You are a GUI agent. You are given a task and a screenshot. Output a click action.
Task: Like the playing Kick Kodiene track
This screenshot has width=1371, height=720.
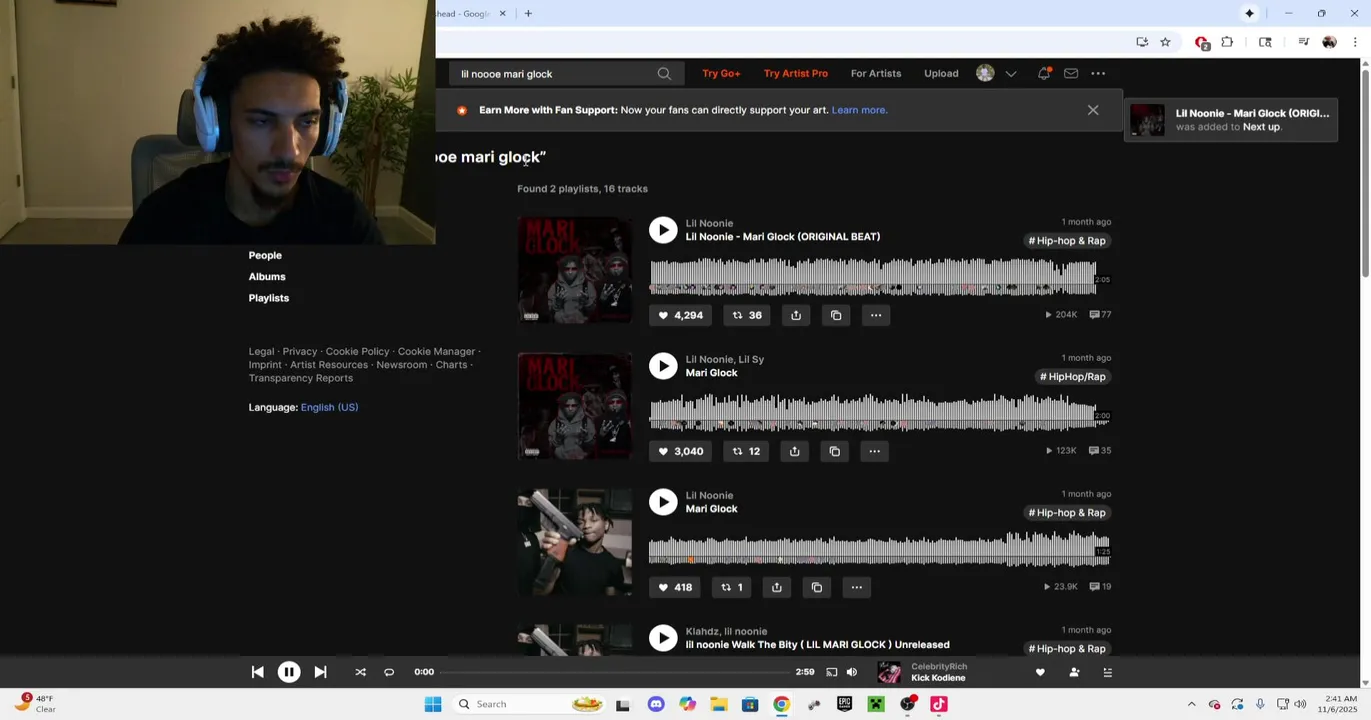pyautogui.click(x=1040, y=672)
